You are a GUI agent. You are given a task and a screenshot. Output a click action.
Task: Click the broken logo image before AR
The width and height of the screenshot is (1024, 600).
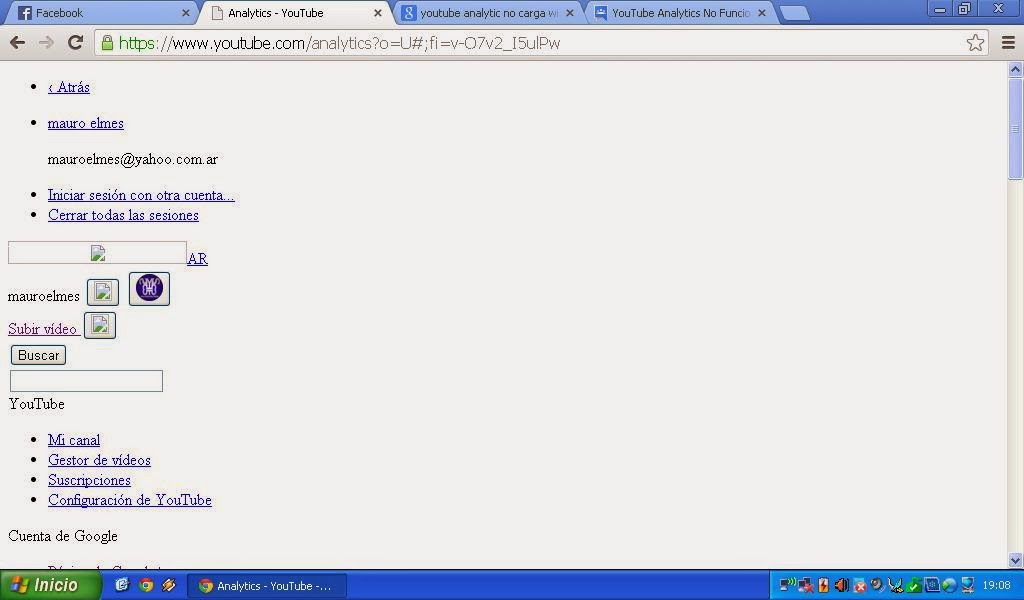tap(97, 253)
